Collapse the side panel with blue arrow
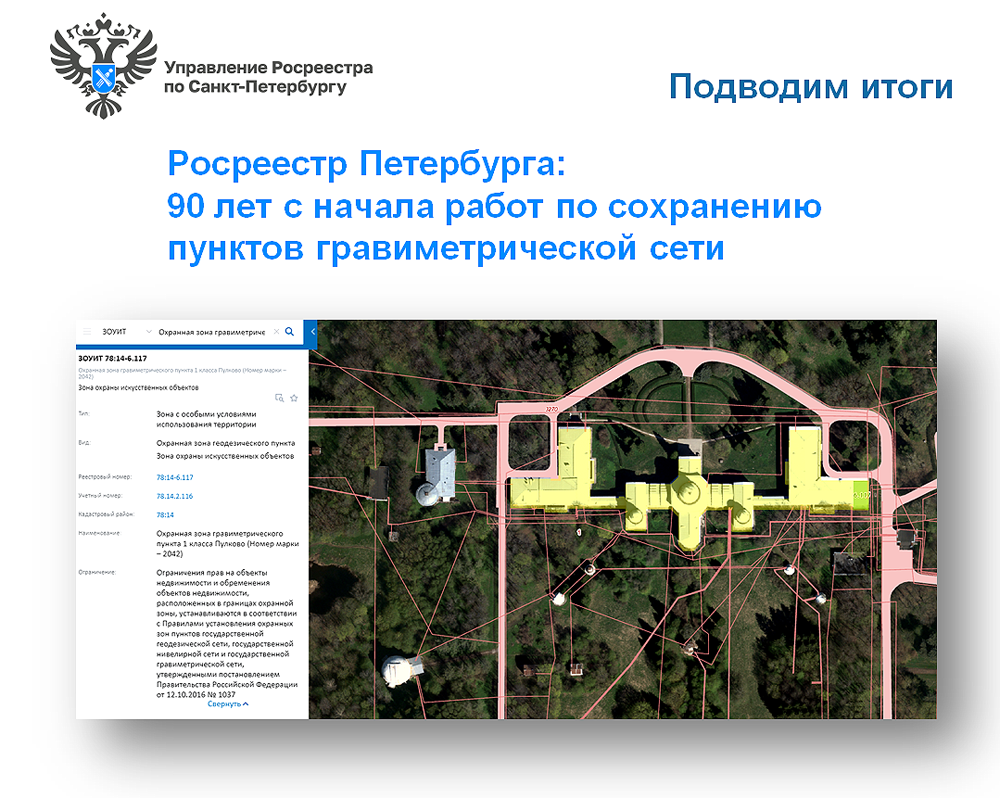Screen dimensions: 1000x798 coord(312,331)
